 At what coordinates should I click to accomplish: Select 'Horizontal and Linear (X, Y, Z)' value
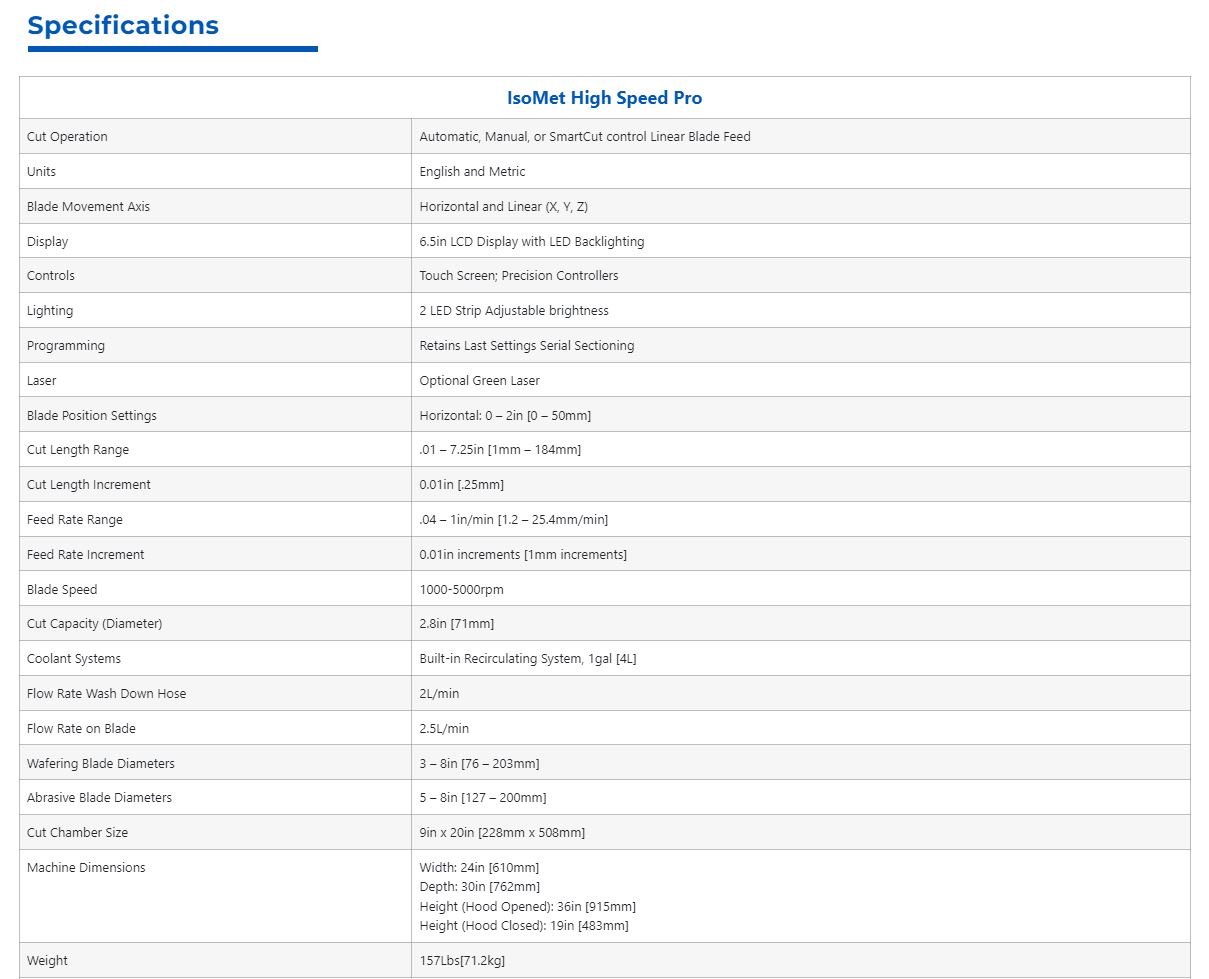pos(504,207)
